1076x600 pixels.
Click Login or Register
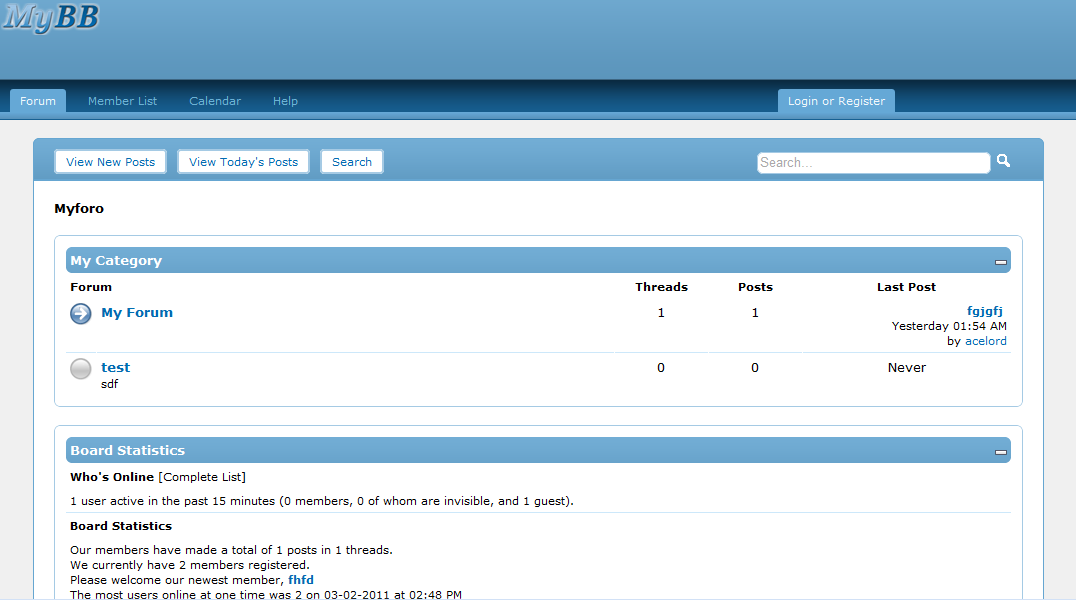(x=836, y=101)
